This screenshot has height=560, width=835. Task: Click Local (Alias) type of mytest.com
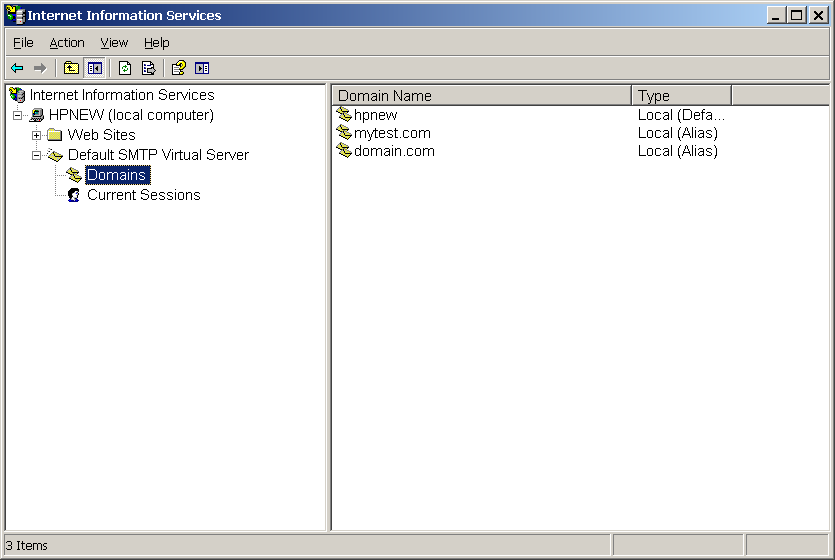coord(678,133)
